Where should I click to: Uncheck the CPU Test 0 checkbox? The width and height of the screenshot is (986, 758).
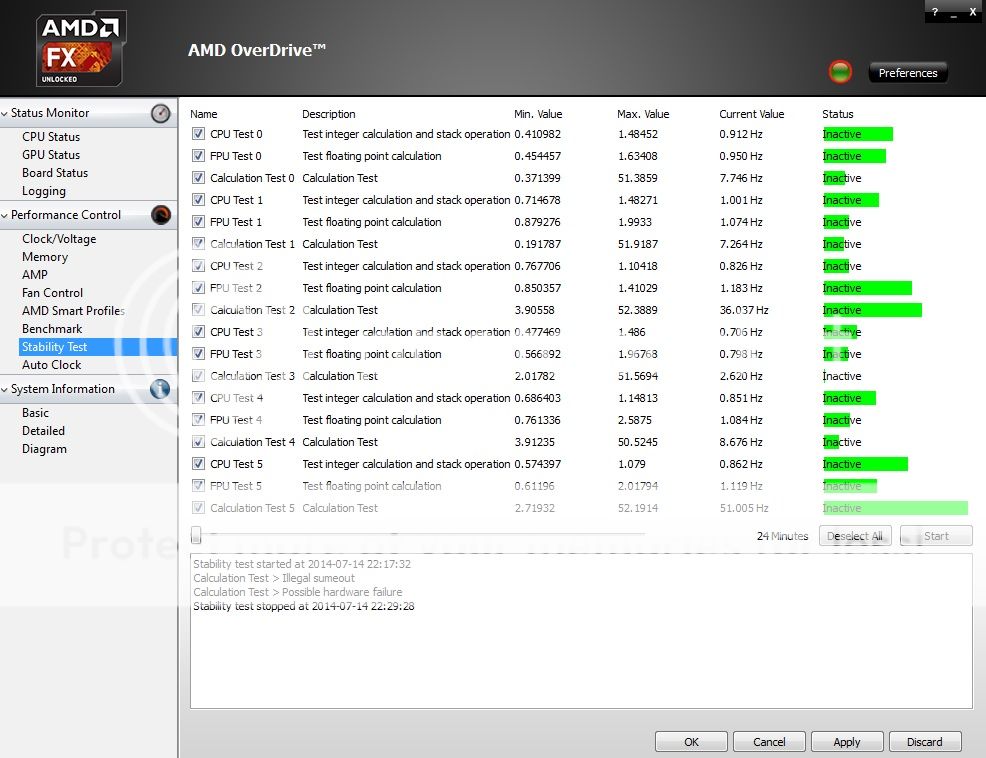tap(198, 134)
